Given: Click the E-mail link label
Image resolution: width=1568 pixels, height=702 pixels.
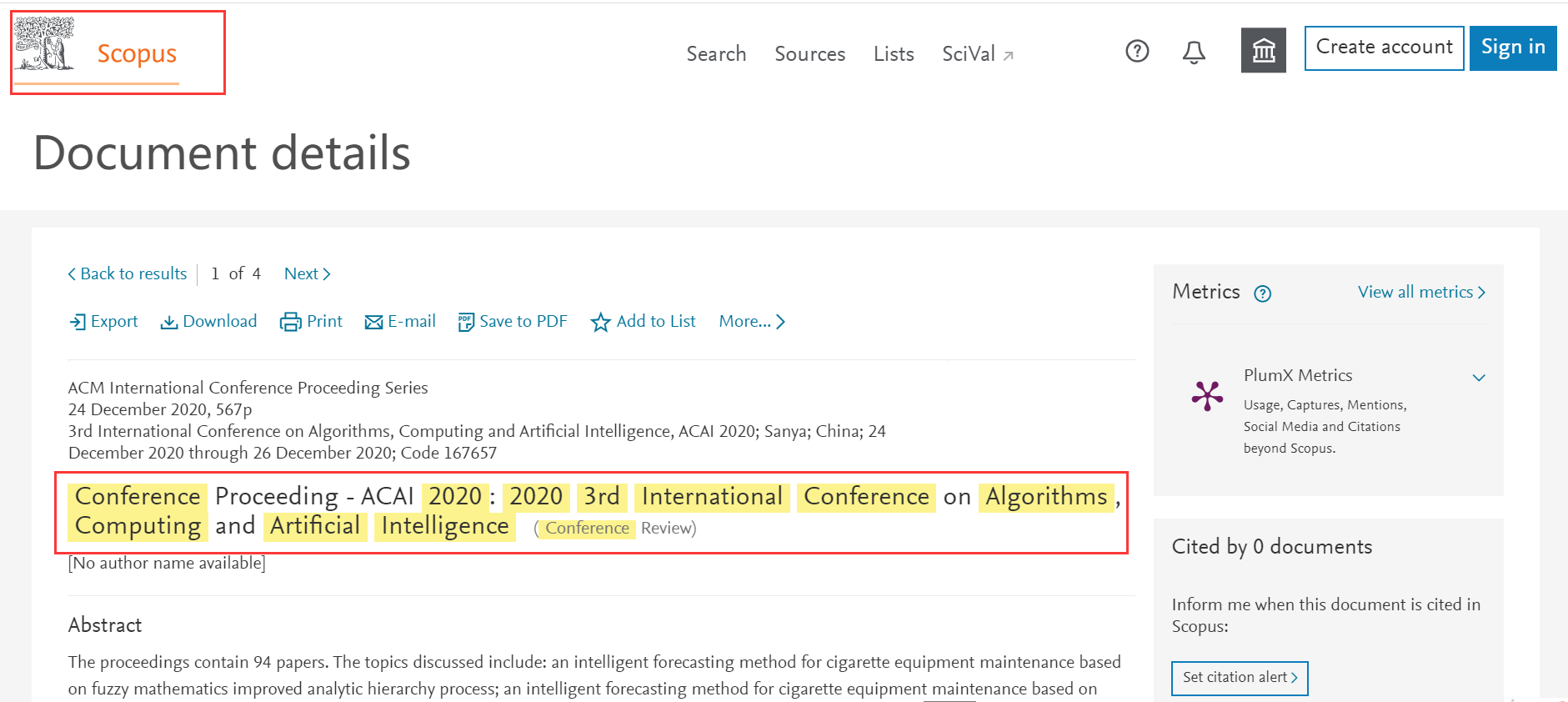Looking at the screenshot, I should pyautogui.click(x=412, y=321).
